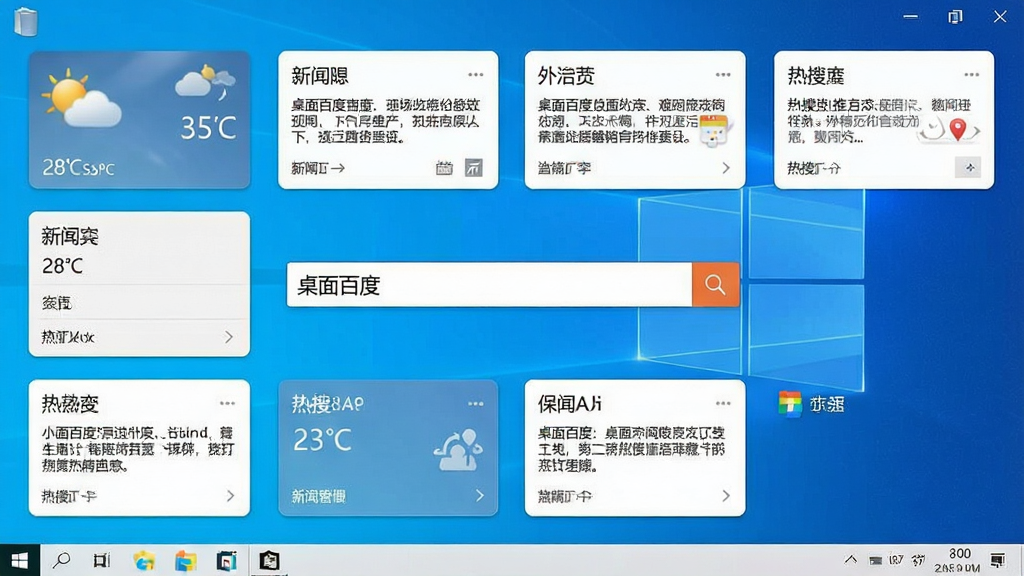Open the Windows Start menu
The width and height of the screenshot is (1024, 576).
click(x=20, y=560)
